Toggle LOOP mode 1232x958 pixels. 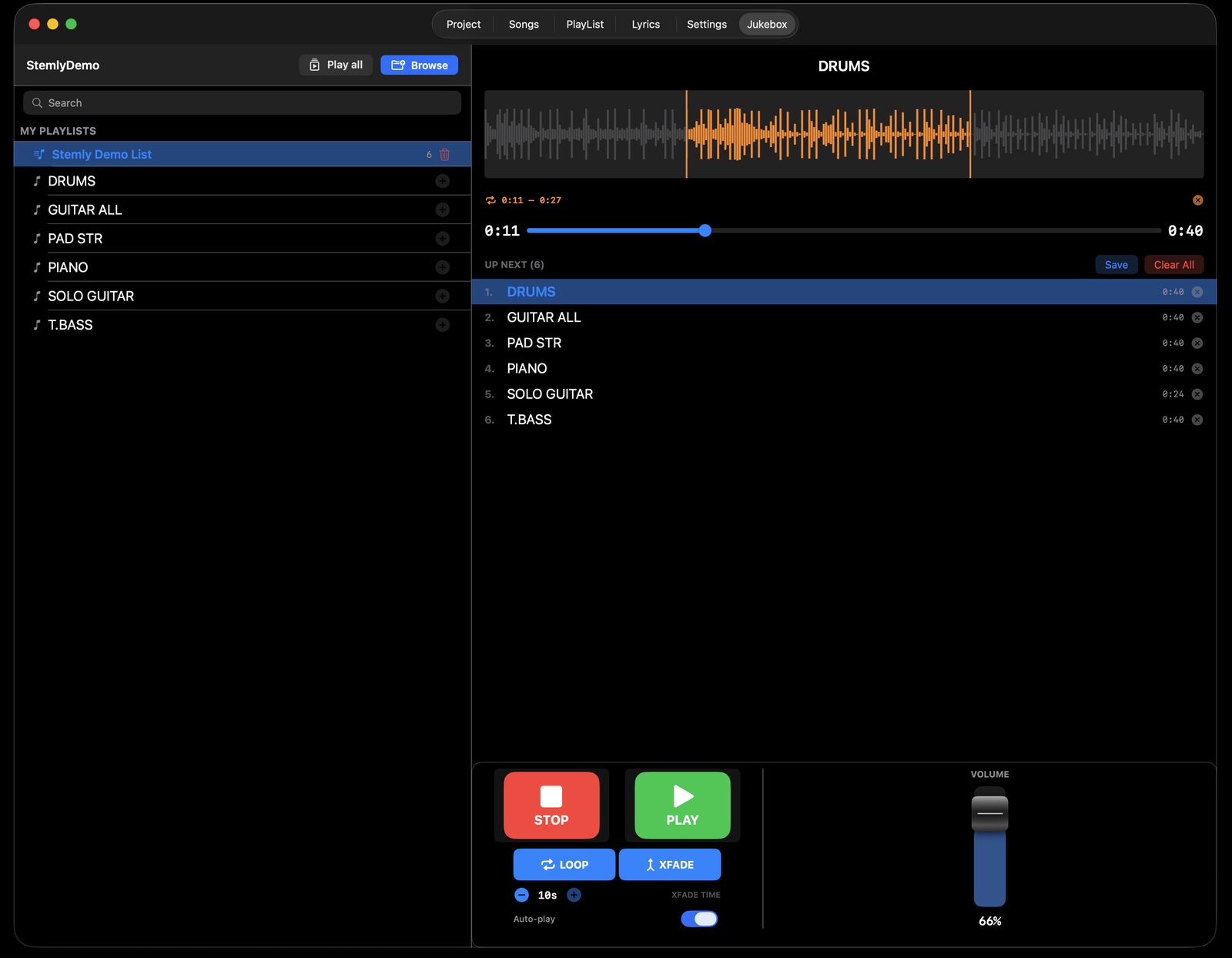pyautogui.click(x=564, y=865)
